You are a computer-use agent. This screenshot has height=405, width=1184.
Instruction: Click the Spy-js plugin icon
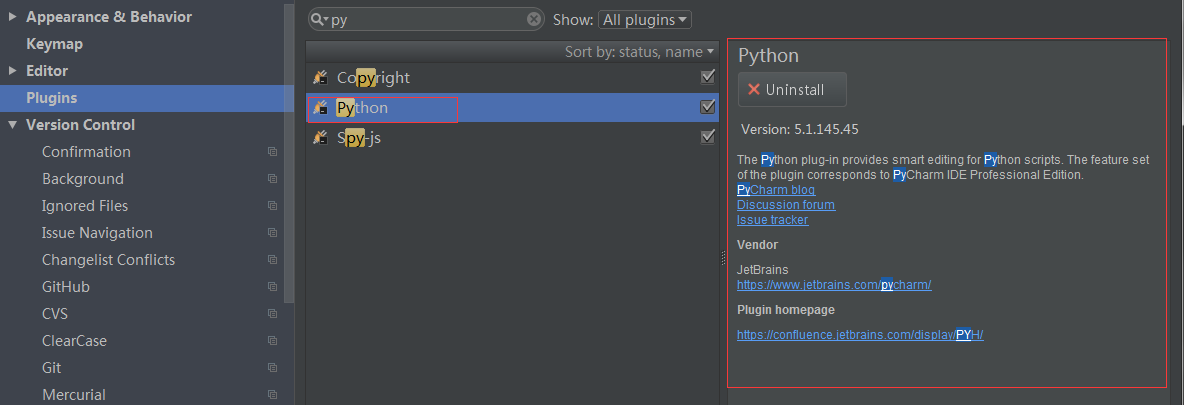[321, 138]
